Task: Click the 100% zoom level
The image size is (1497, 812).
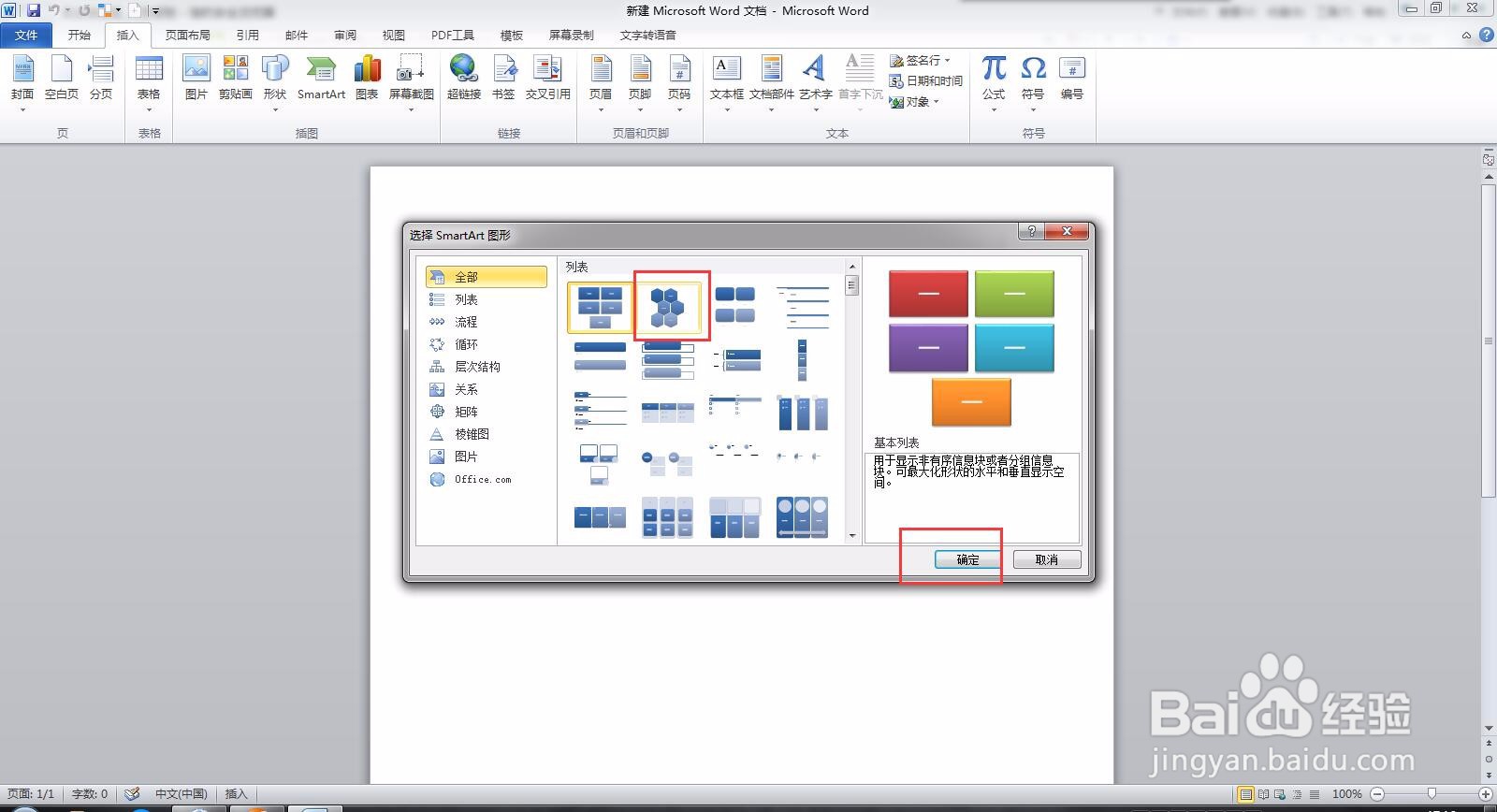Action: (1346, 793)
